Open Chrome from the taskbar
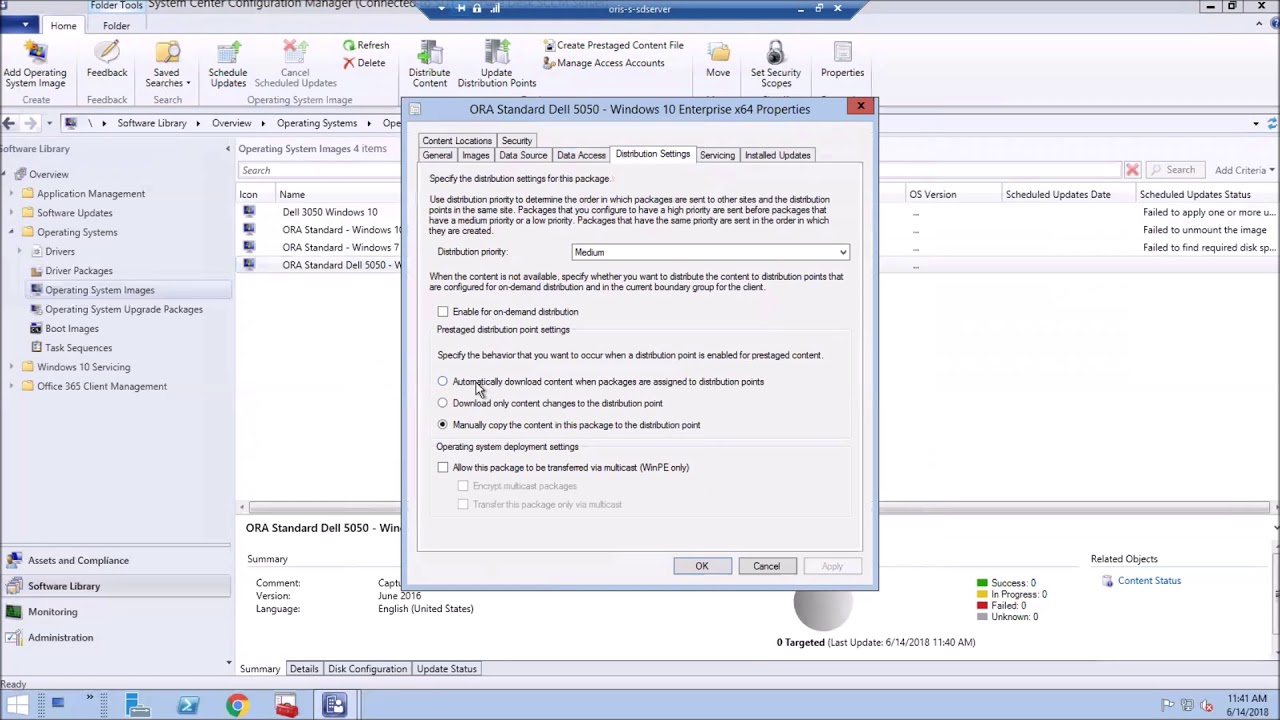 237,706
